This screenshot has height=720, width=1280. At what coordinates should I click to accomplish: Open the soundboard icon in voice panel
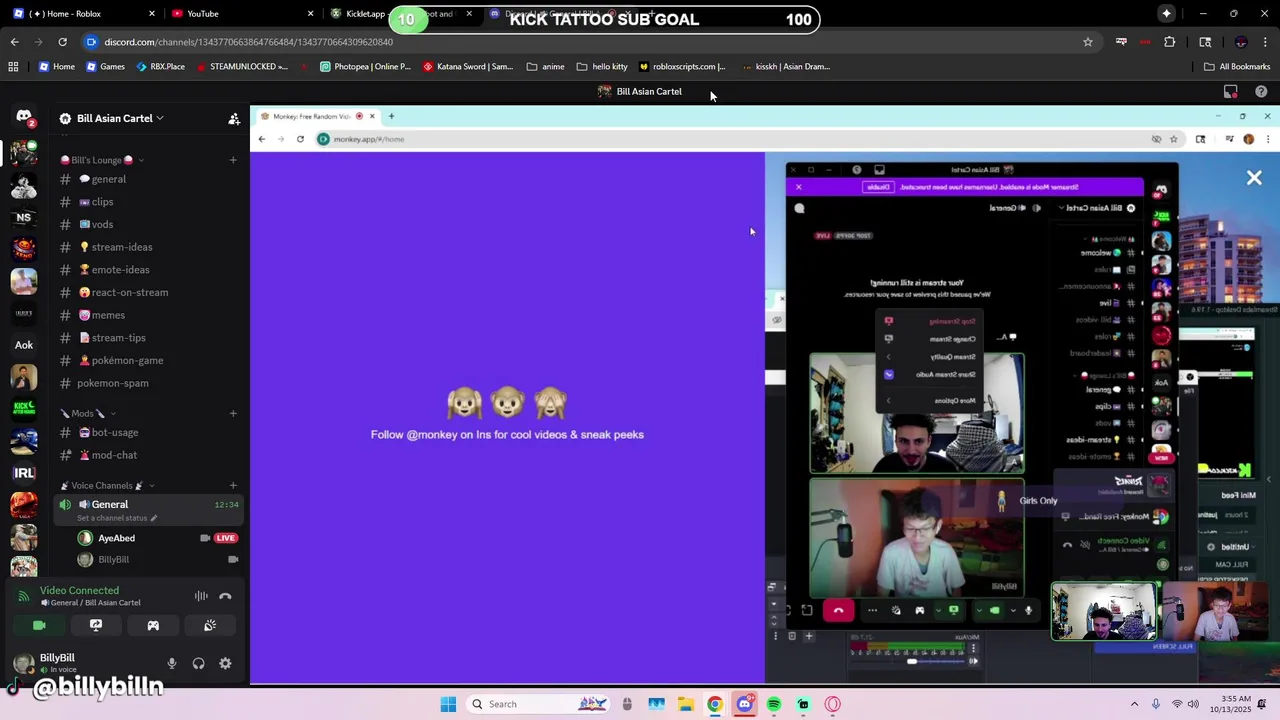210,625
